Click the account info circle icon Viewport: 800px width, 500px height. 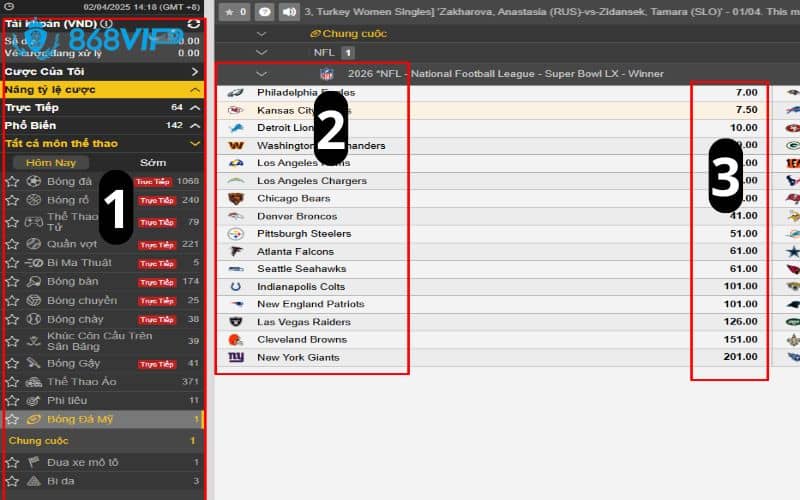106,23
